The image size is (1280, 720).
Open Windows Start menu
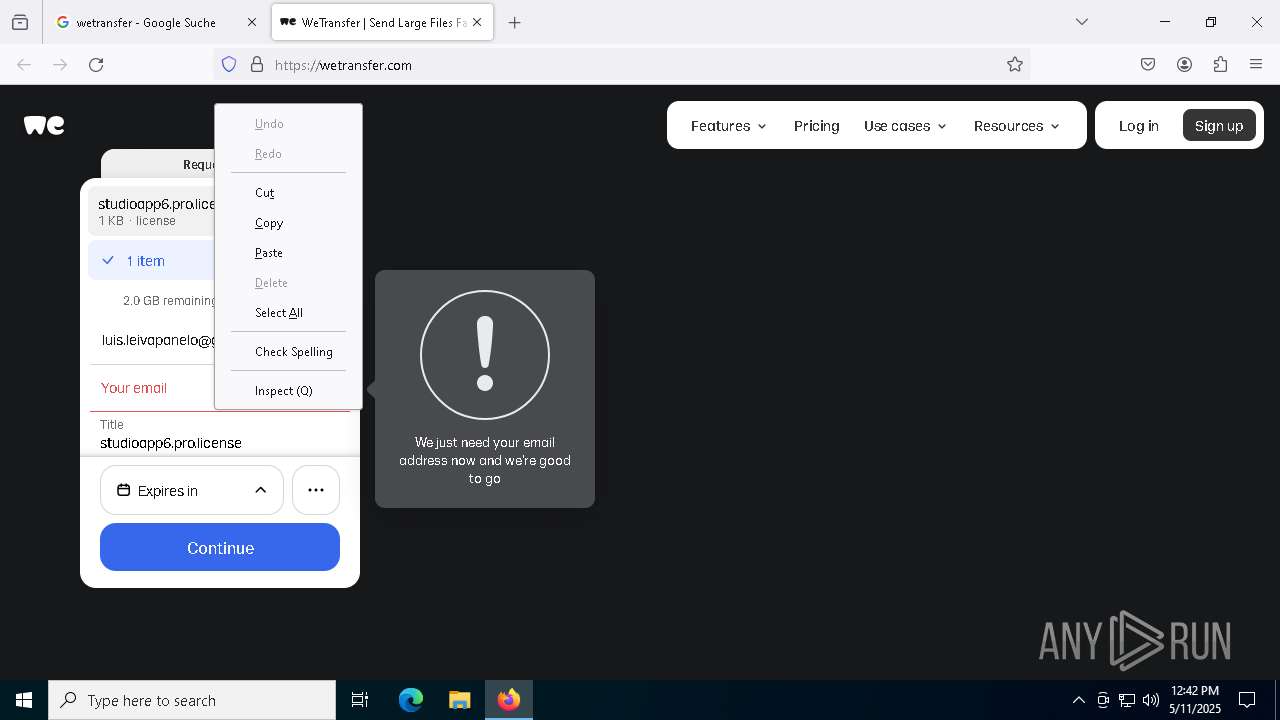click(x=24, y=700)
